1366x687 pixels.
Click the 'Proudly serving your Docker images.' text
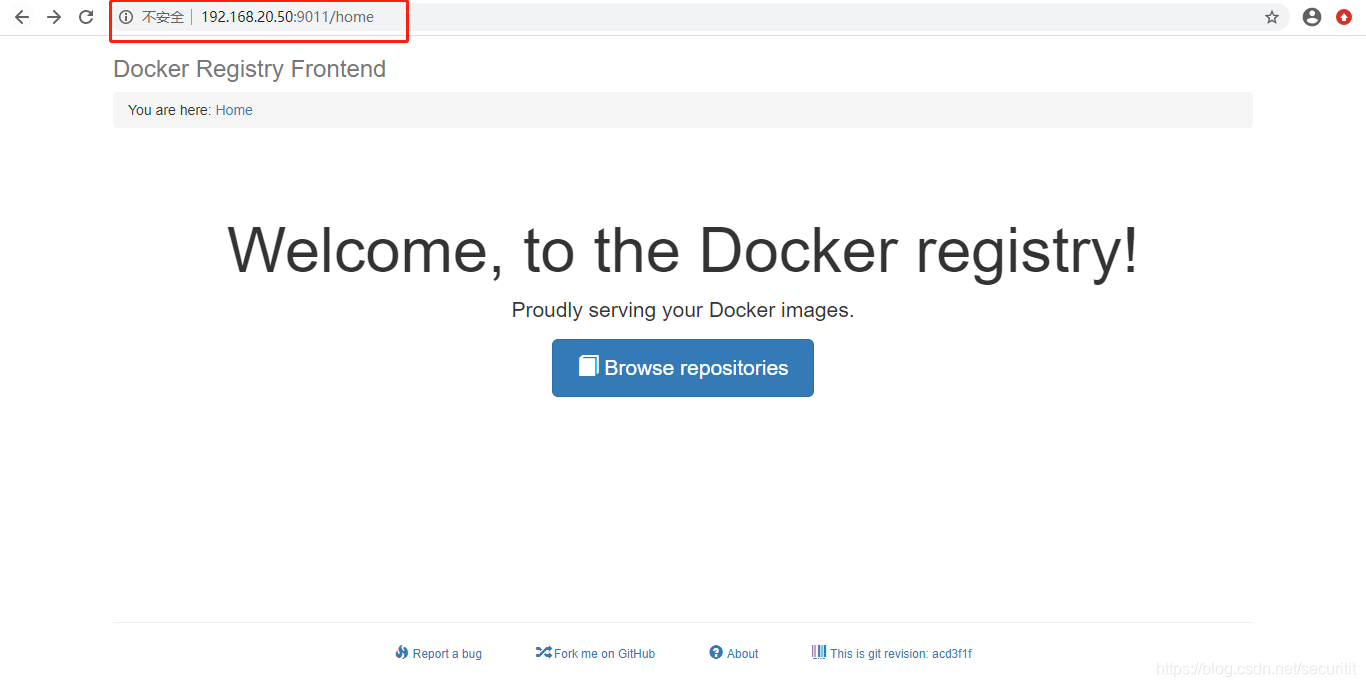pos(683,310)
